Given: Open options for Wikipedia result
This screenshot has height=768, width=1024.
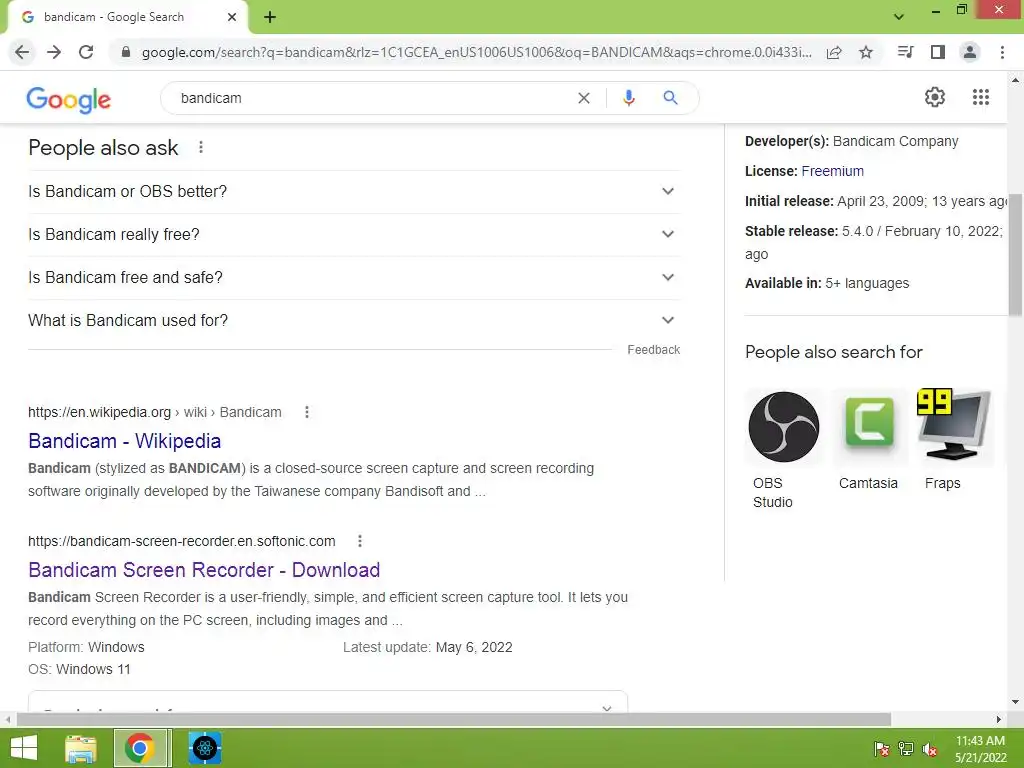Looking at the screenshot, I should [x=307, y=412].
